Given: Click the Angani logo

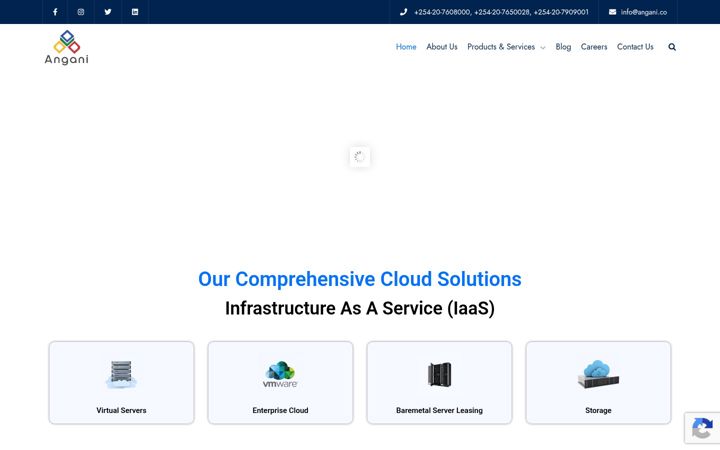Looking at the screenshot, I should pos(67,47).
